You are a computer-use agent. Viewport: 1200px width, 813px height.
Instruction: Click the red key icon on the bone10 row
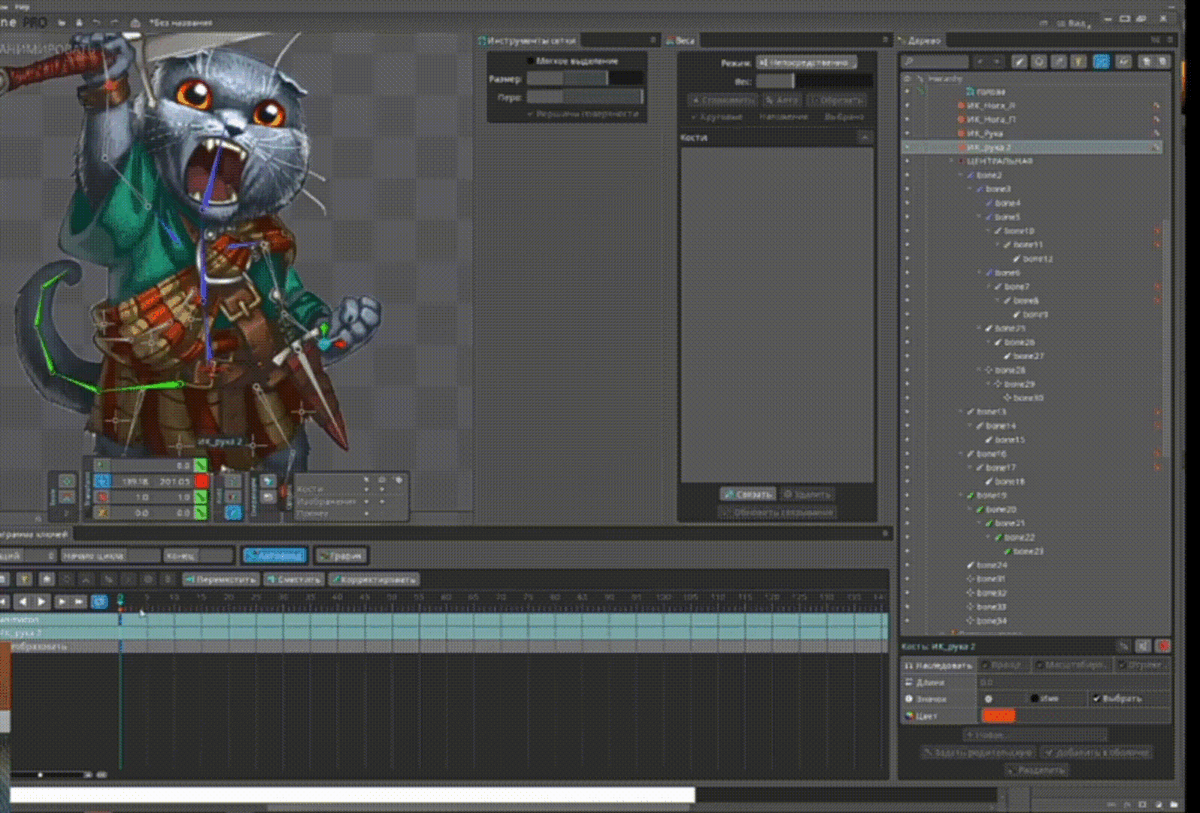(1157, 231)
